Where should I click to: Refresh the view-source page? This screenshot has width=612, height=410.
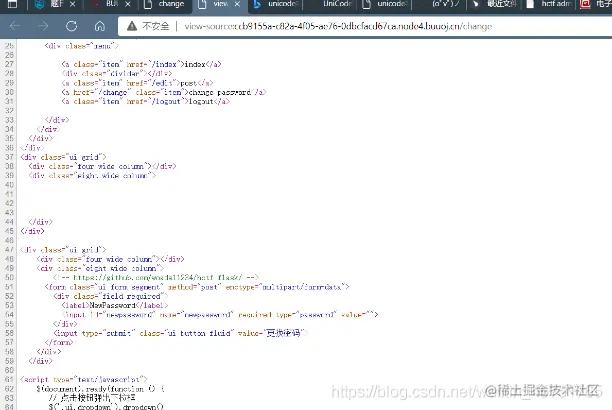(71, 26)
